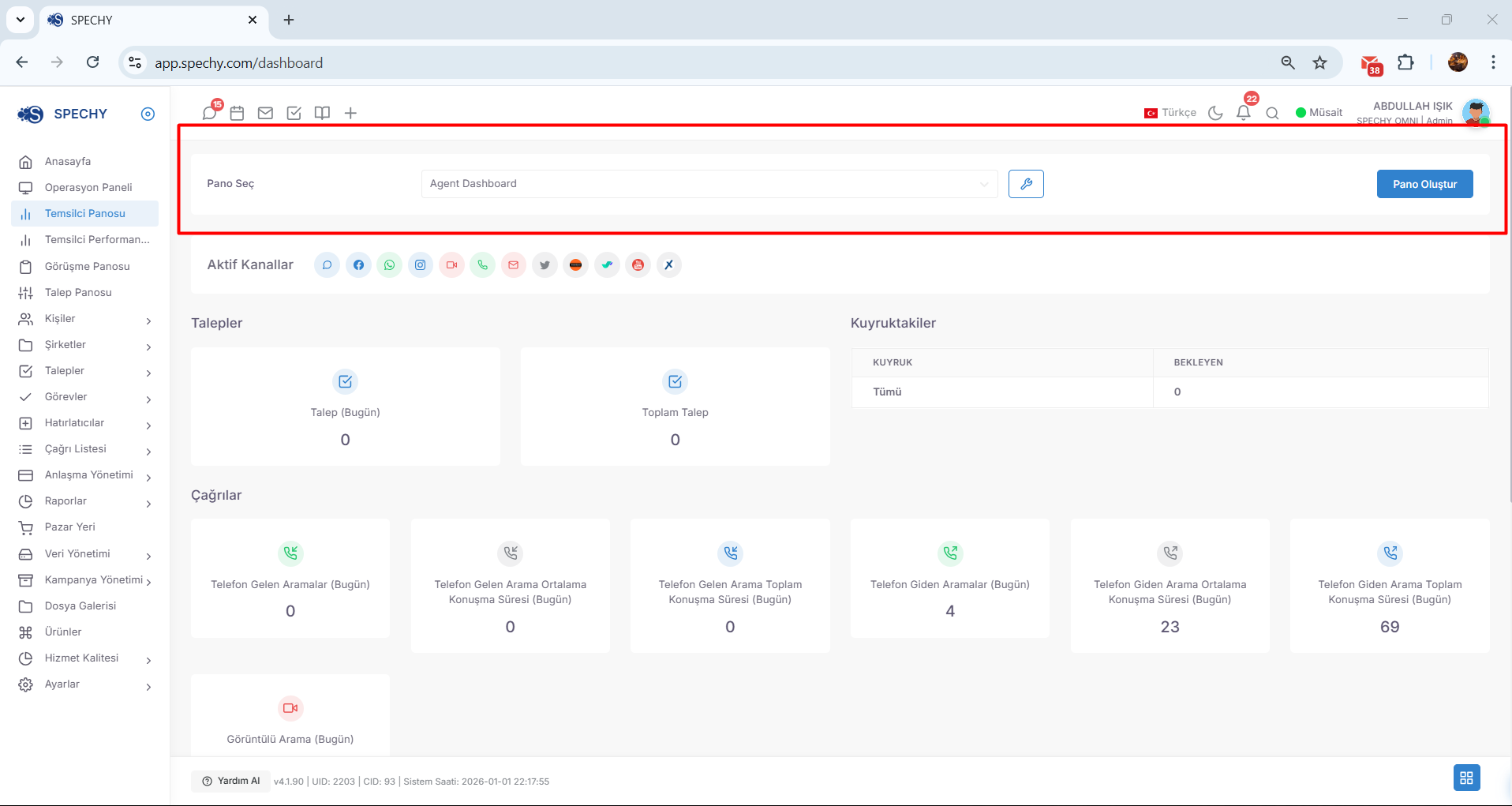Go back with the browser back arrow

point(22,62)
